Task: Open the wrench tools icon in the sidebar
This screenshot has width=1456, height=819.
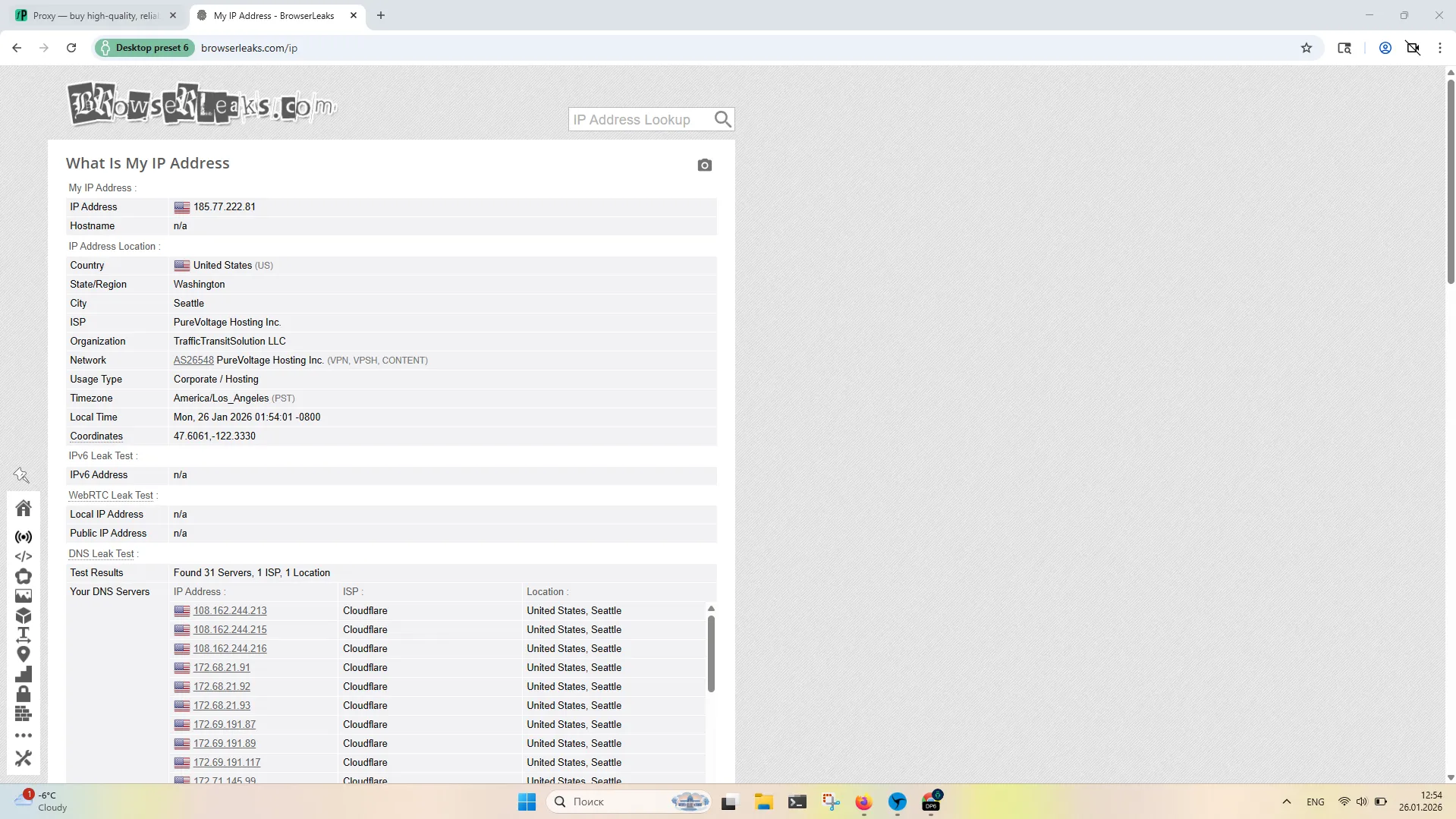Action: (x=24, y=758)
